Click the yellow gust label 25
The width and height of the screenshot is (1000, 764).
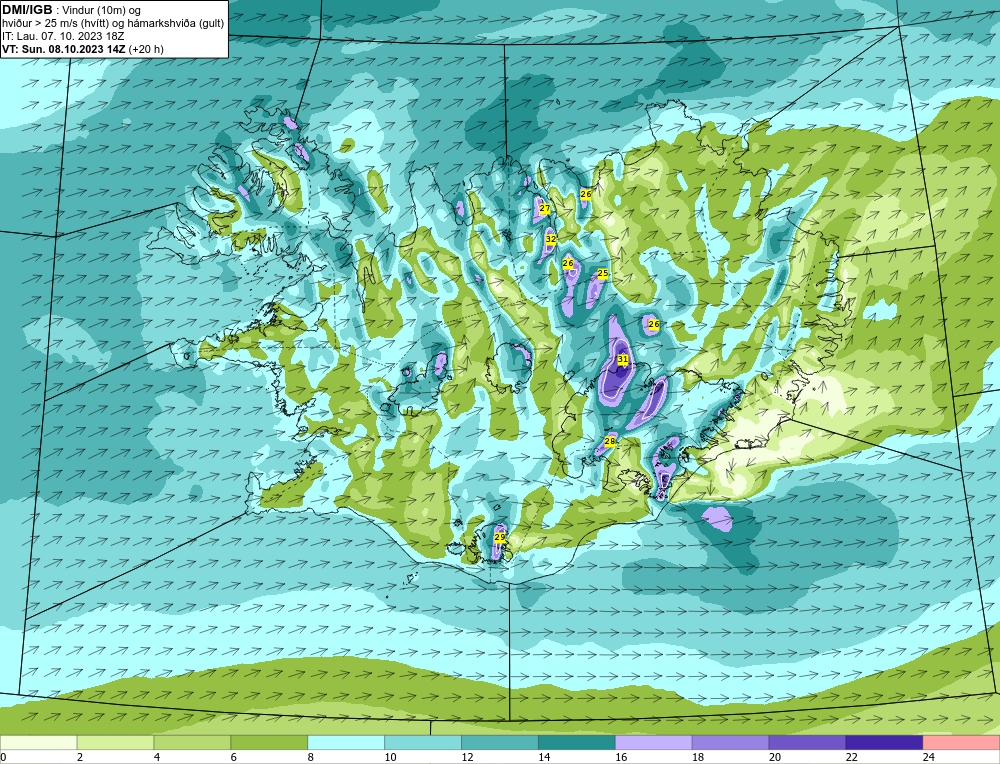(x=603, y=274)
